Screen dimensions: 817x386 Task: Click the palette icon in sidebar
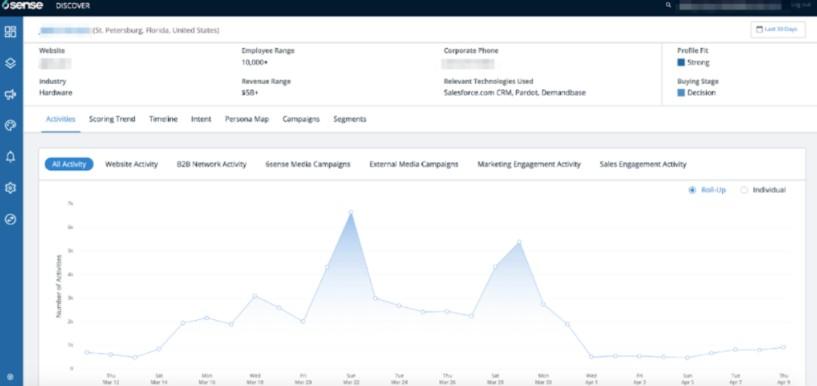pos(10,126)
